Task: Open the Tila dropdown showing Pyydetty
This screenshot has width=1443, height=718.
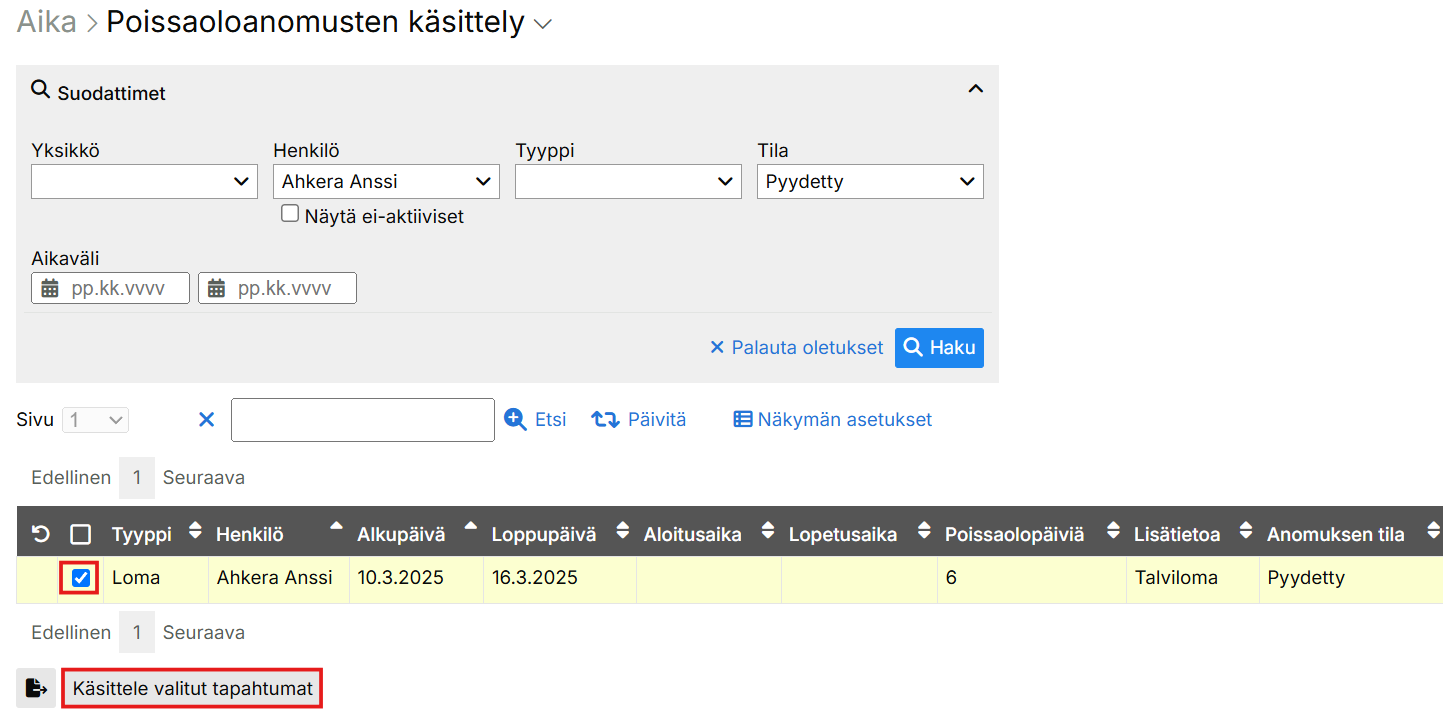Action: point(870,182)
